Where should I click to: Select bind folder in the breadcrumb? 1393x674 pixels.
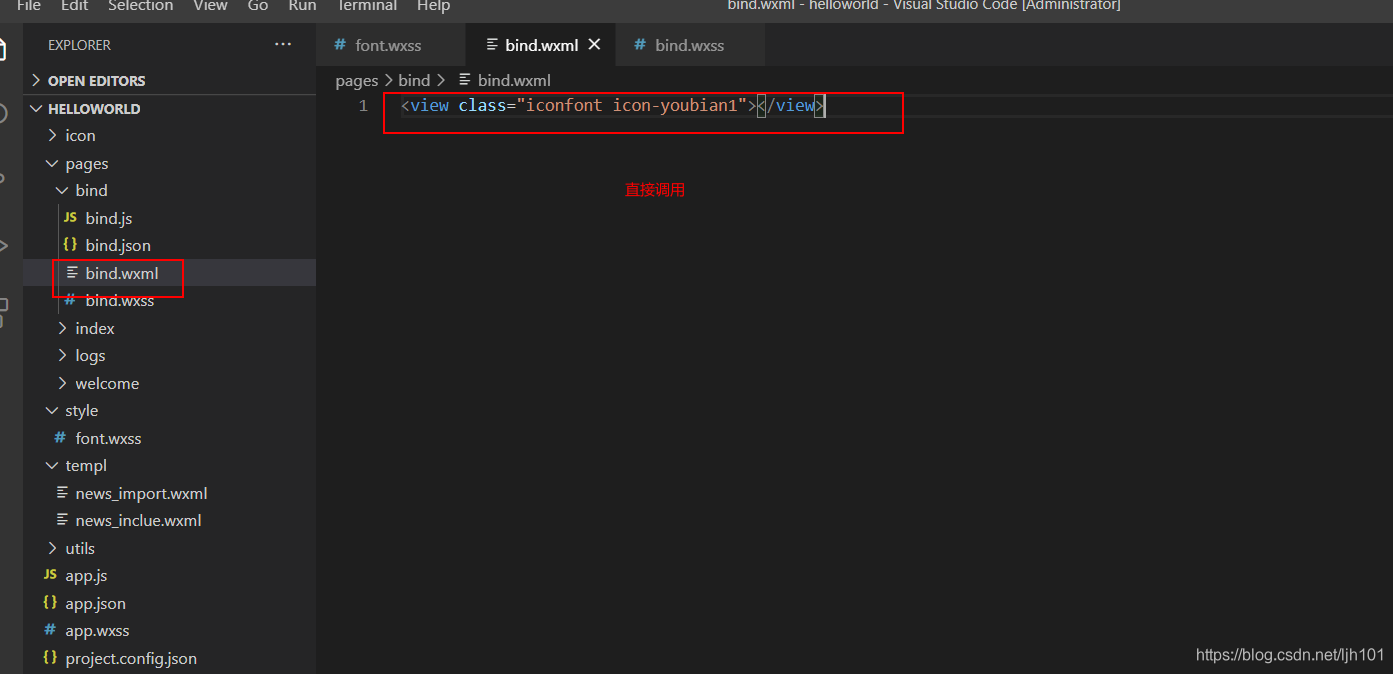pos(414,80)
